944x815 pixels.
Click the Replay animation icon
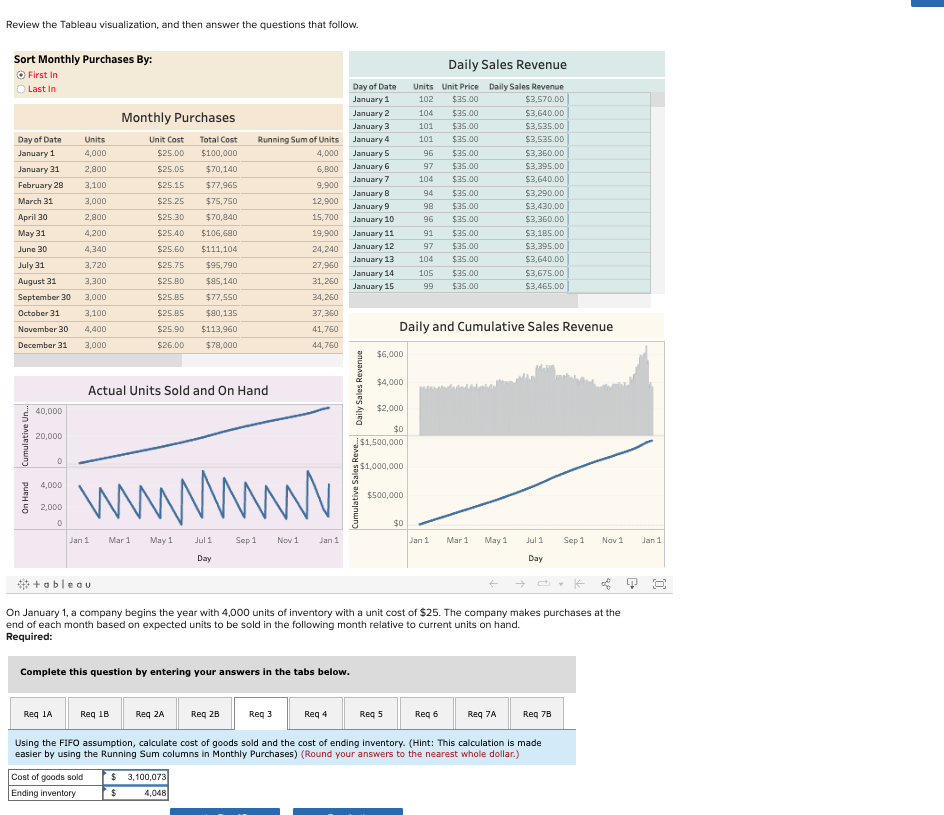click(x=545, y=583)
